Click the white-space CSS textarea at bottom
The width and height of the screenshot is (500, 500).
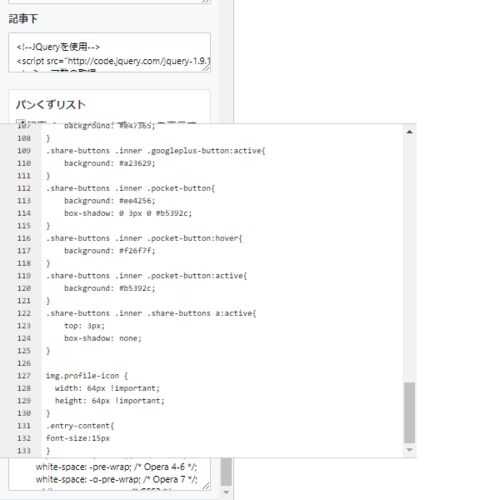click(109, 474)
